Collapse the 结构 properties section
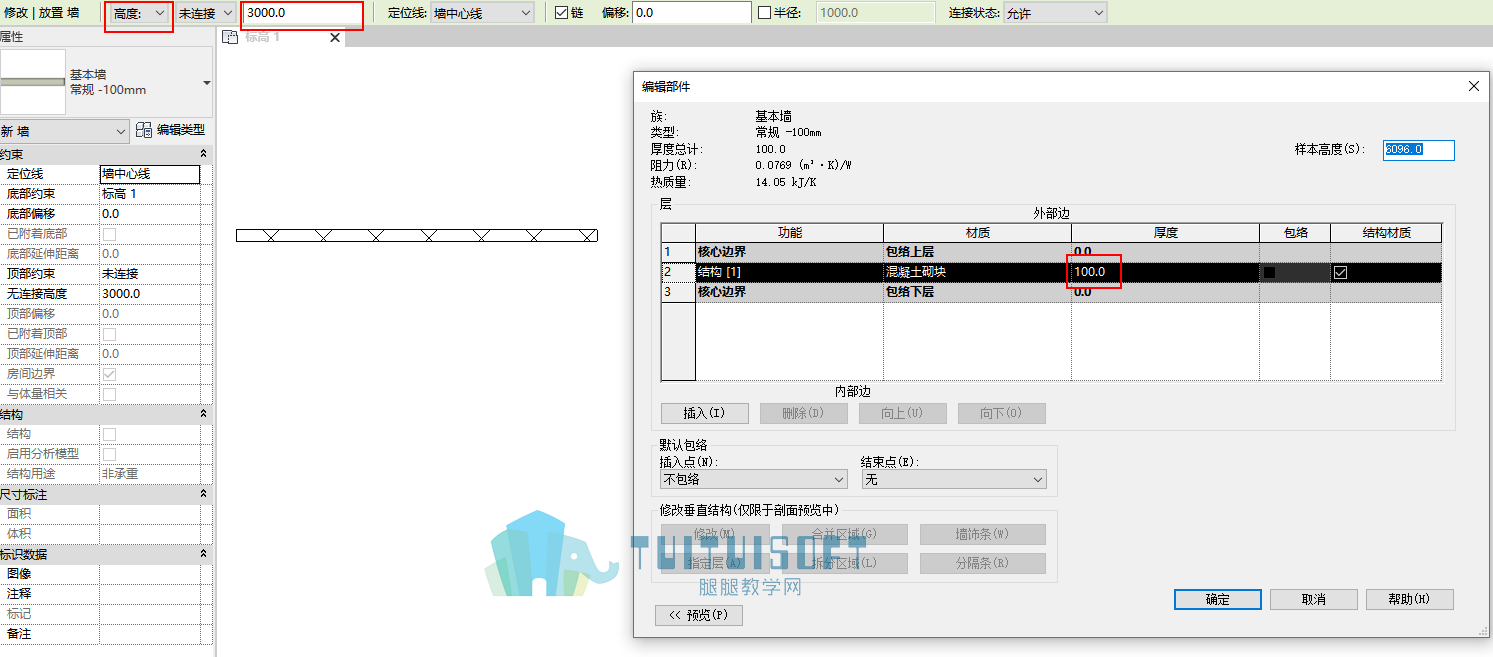The height and width of the screenshot is (657, 1493). pos(204,414)
